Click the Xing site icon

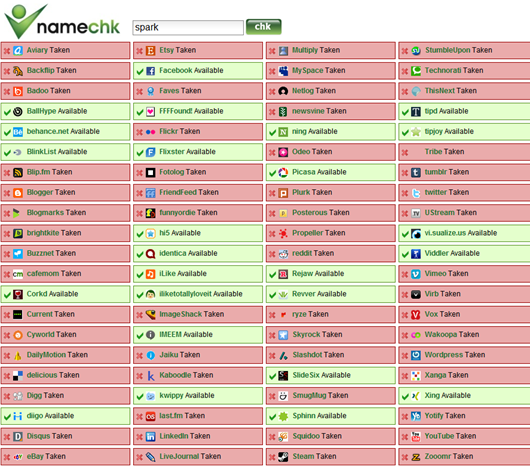[x=416, y=396]
